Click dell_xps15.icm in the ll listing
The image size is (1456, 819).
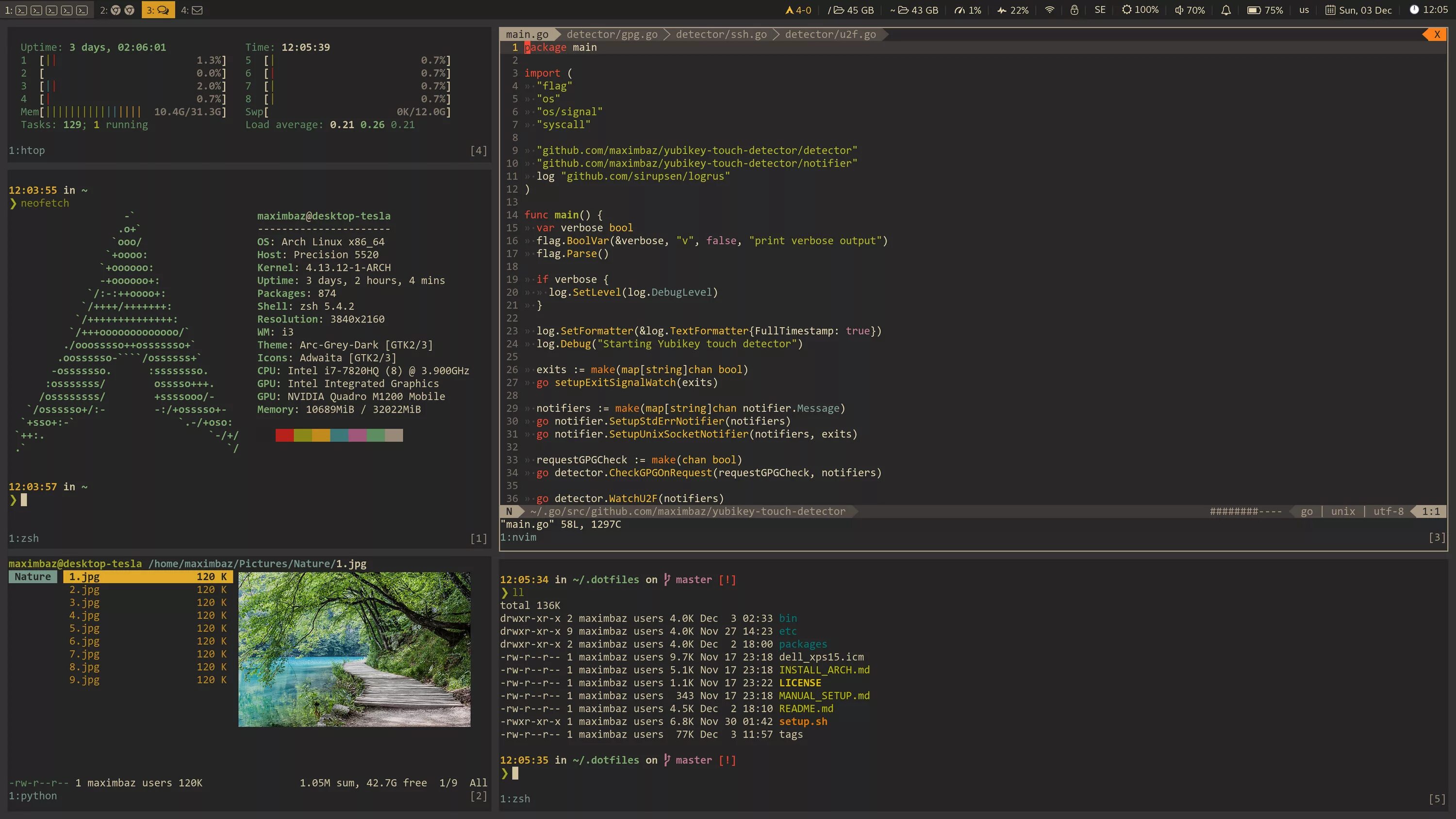pyautogui.click(x=821, y=657)
